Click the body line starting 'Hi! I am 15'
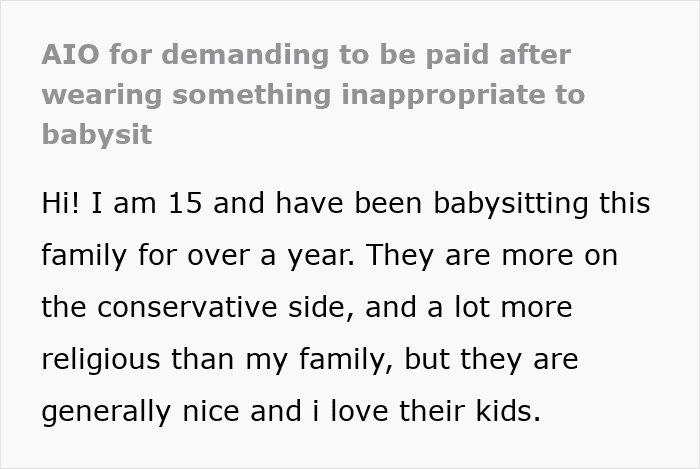The height and width of the screenshot is (469, 700). (346, 204)
